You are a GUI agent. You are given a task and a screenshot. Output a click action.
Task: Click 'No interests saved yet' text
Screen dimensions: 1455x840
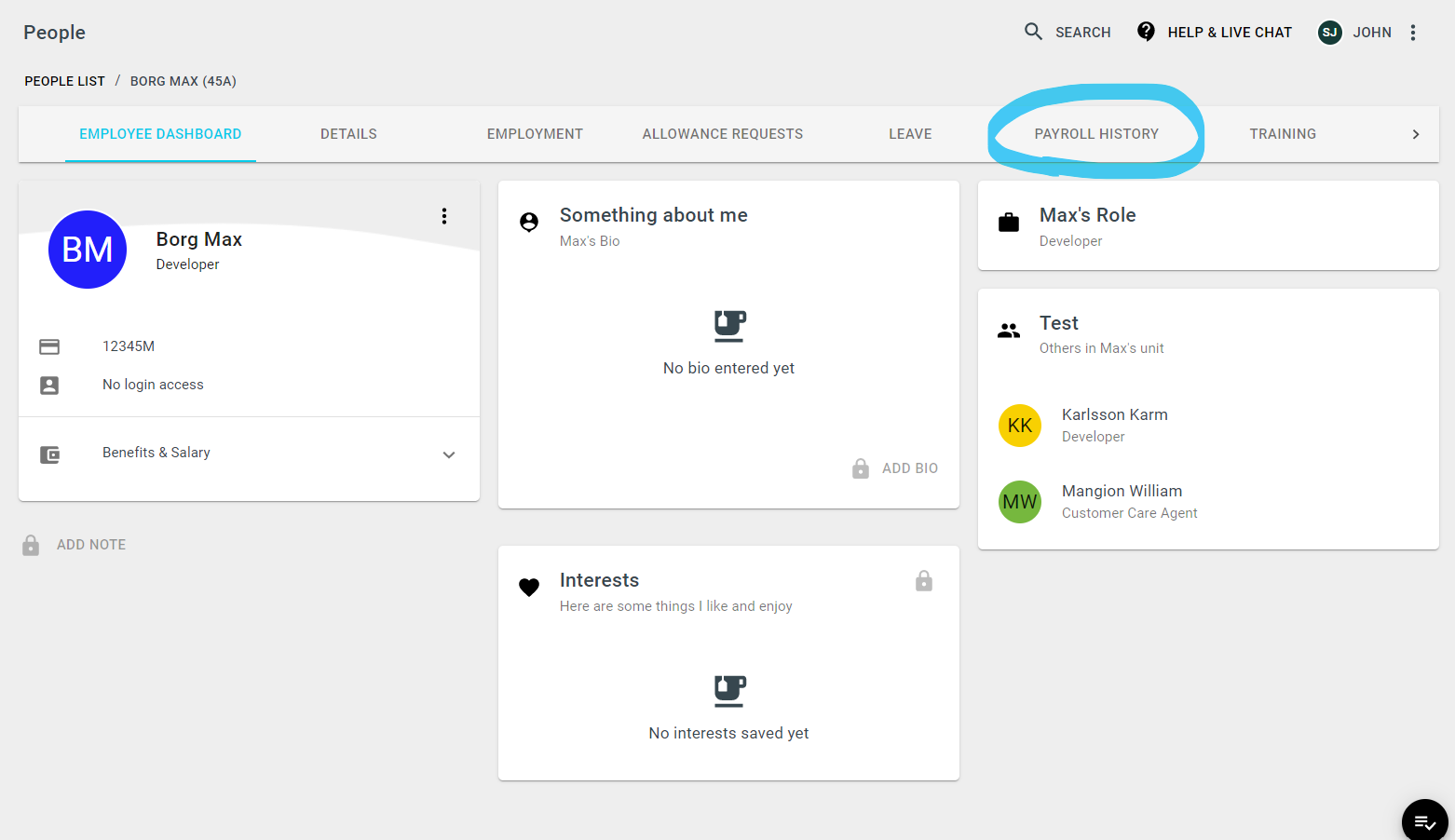pos(728,733)
